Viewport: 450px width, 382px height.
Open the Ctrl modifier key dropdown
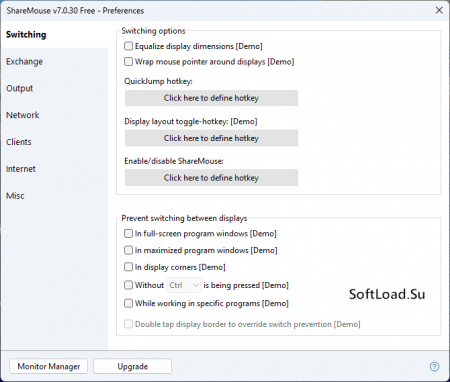(x=184, y=285)
